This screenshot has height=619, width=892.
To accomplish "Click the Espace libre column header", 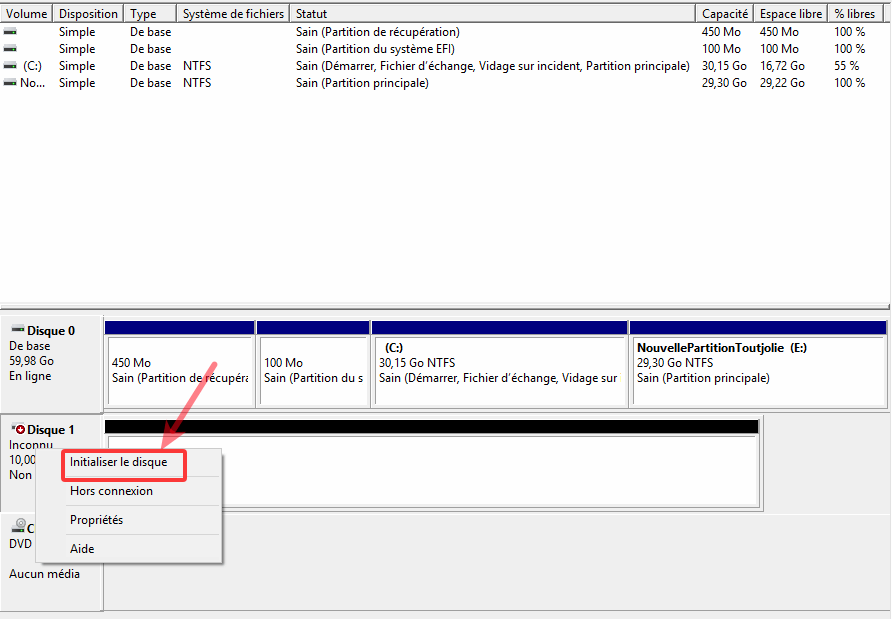I will pos(790,14).
